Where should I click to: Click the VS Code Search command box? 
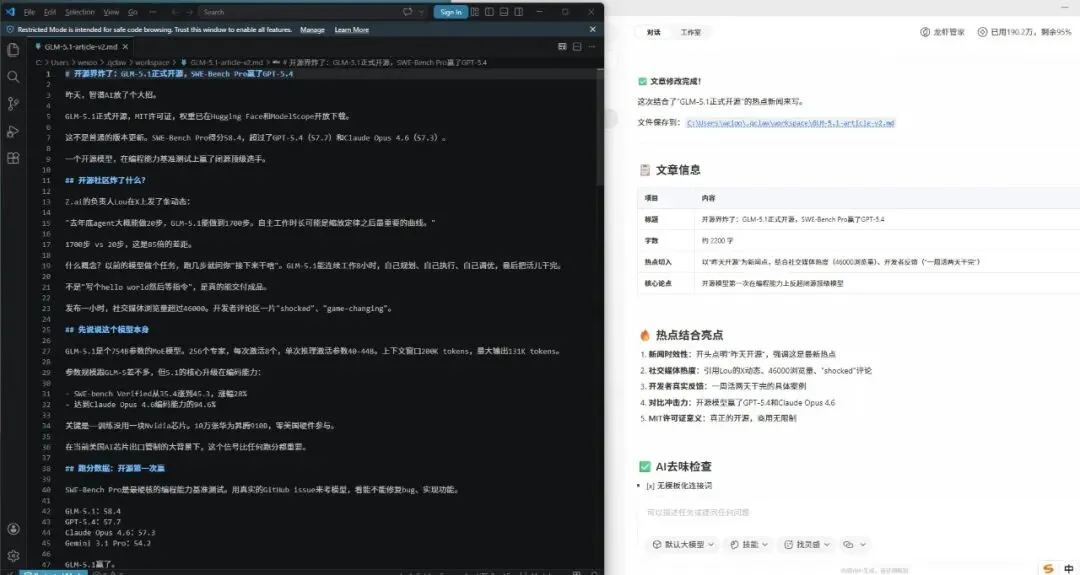click(x=298, y=12)
